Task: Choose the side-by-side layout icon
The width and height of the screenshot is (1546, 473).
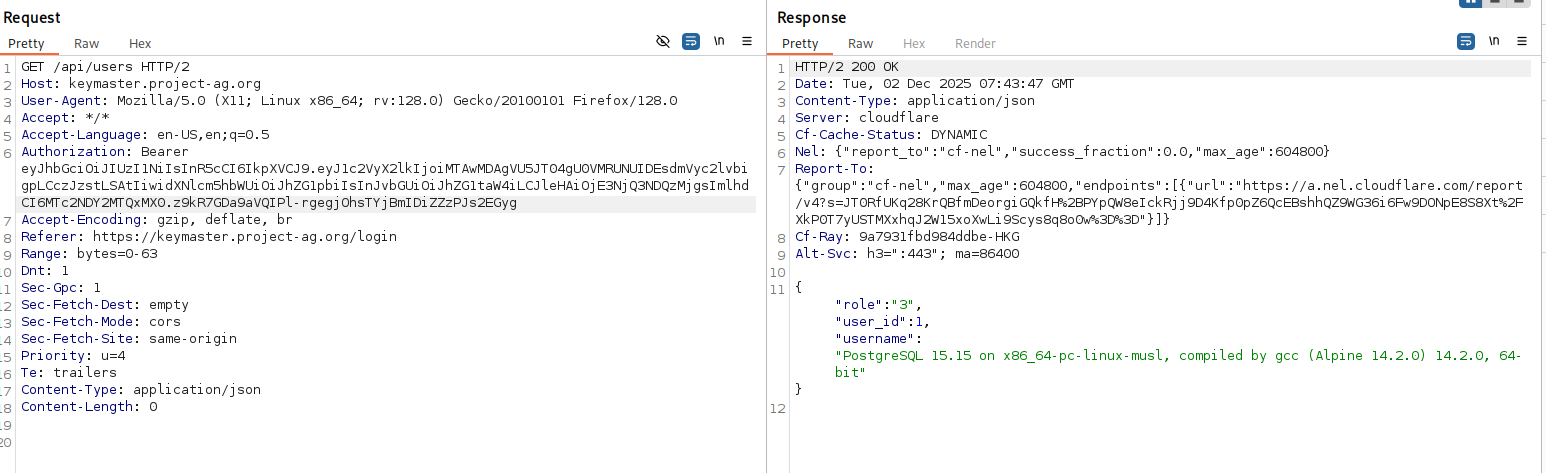Action: (1471, 2)
